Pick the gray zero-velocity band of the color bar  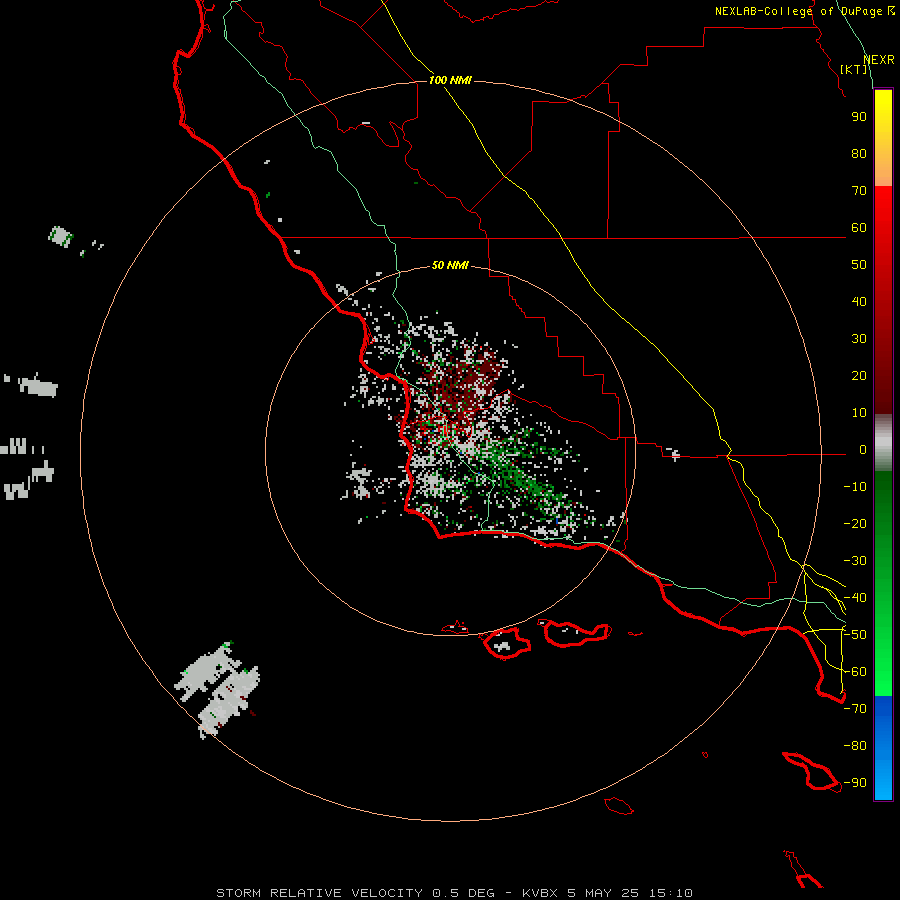coord(883,443)
